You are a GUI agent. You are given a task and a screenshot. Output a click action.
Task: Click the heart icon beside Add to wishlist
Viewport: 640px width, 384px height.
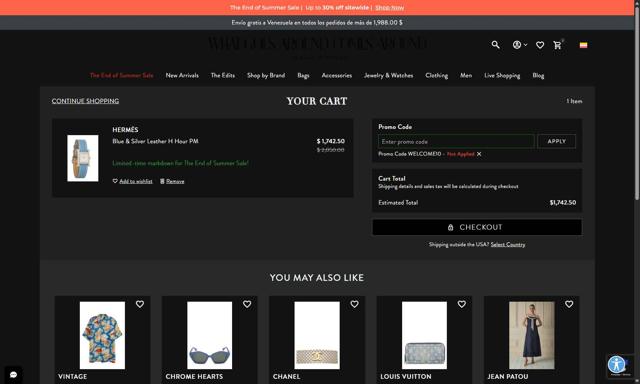click(115, 181)
